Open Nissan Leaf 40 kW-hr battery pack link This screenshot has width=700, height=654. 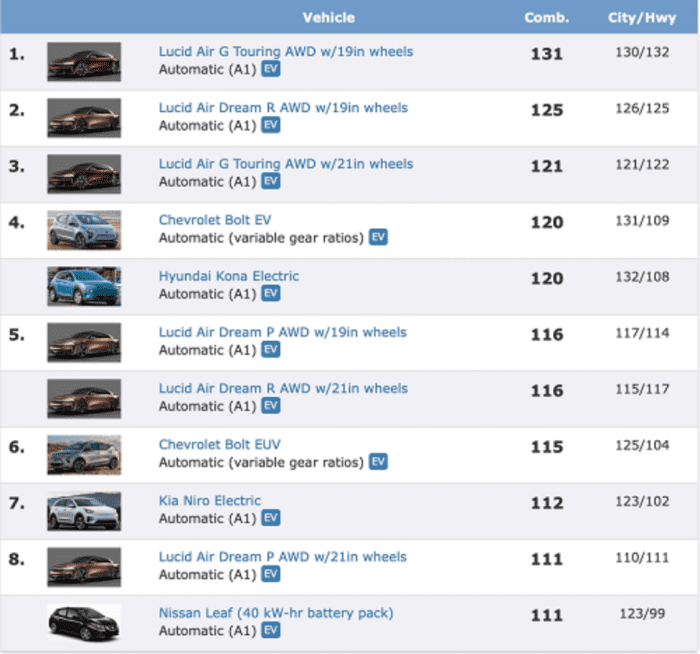276,613
